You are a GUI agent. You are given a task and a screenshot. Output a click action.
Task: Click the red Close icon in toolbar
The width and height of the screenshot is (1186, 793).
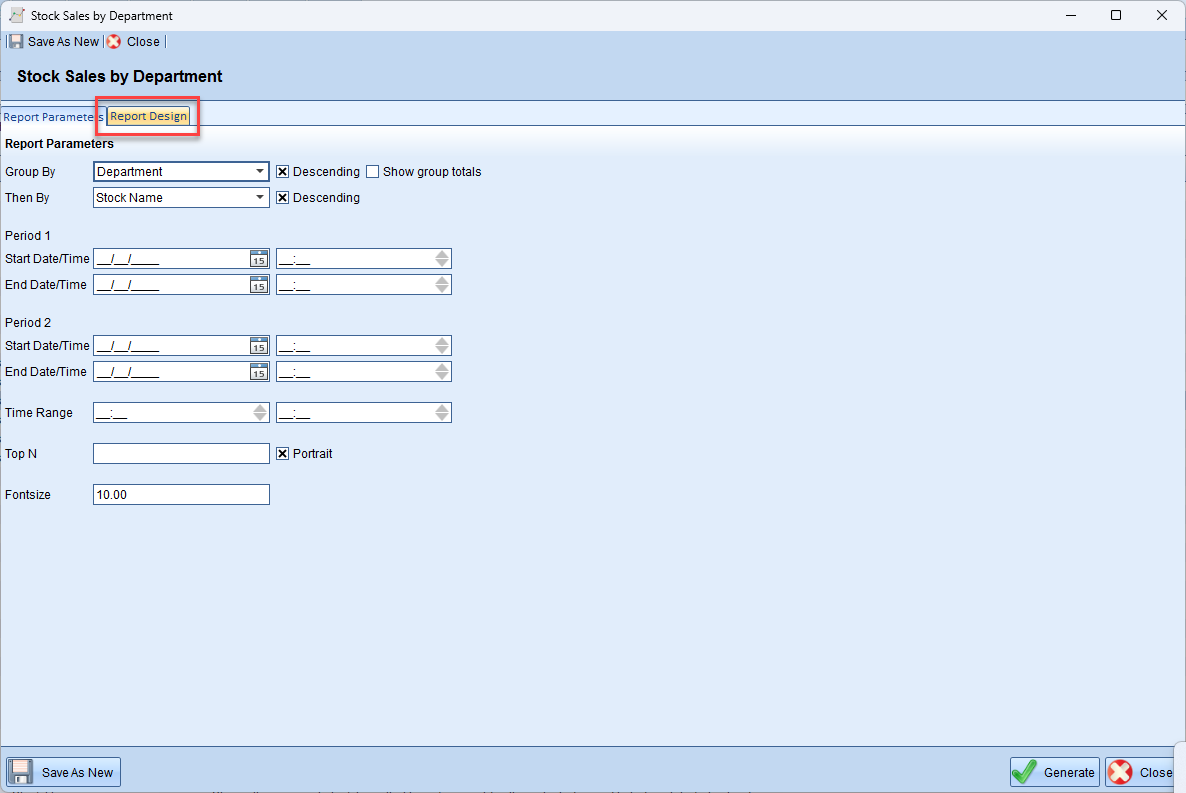click(114, 42)
